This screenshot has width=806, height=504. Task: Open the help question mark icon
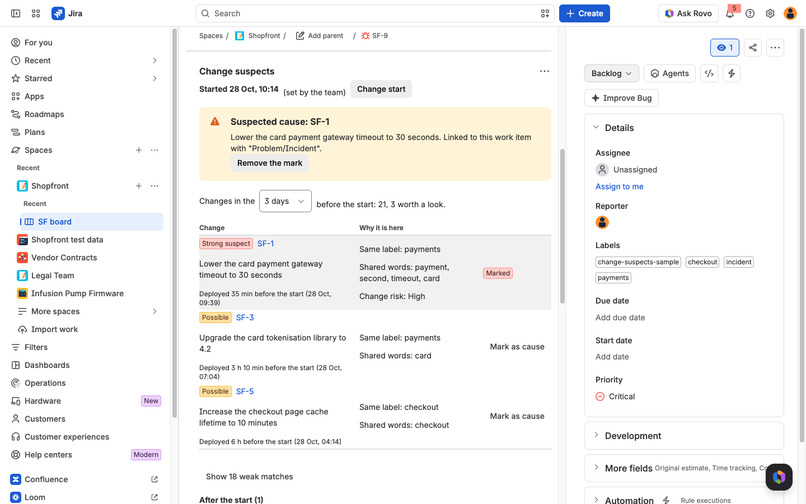[750, 13]
